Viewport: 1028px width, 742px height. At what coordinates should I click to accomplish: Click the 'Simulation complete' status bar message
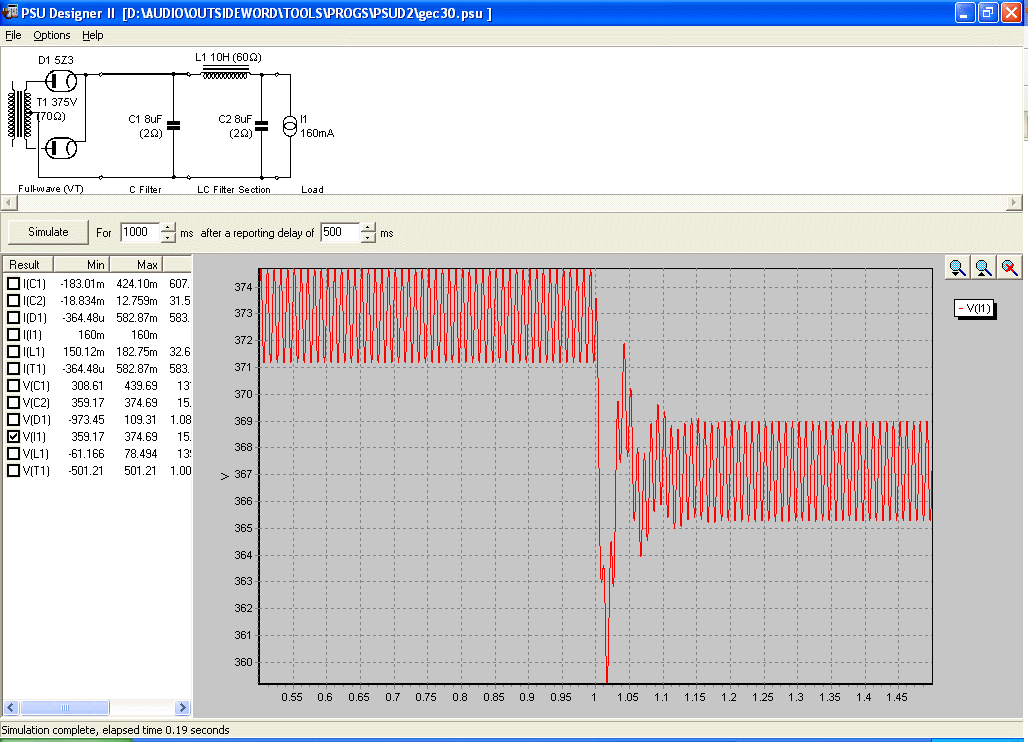pos(115,730)
